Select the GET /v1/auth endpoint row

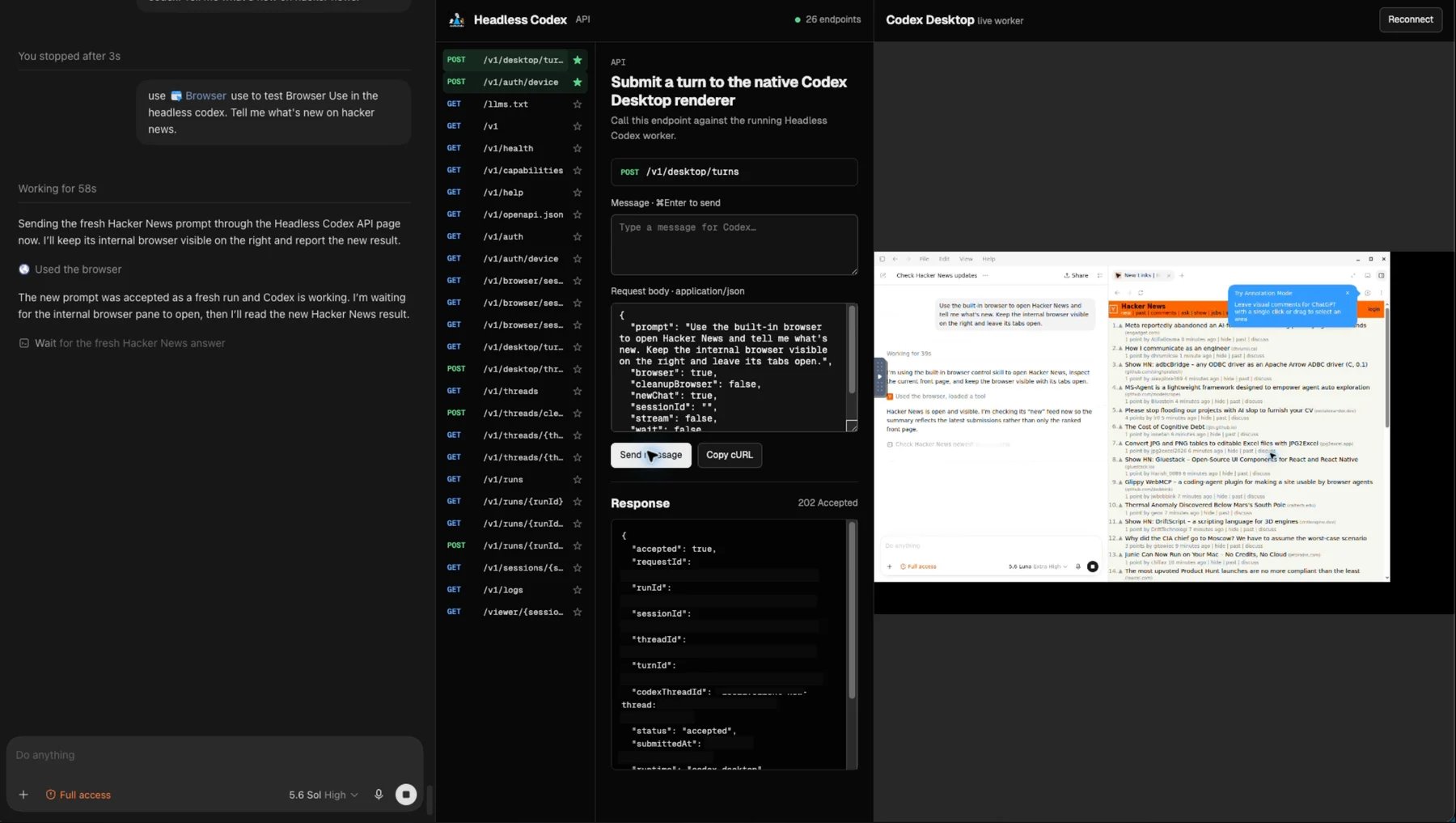tap(514, 236)
